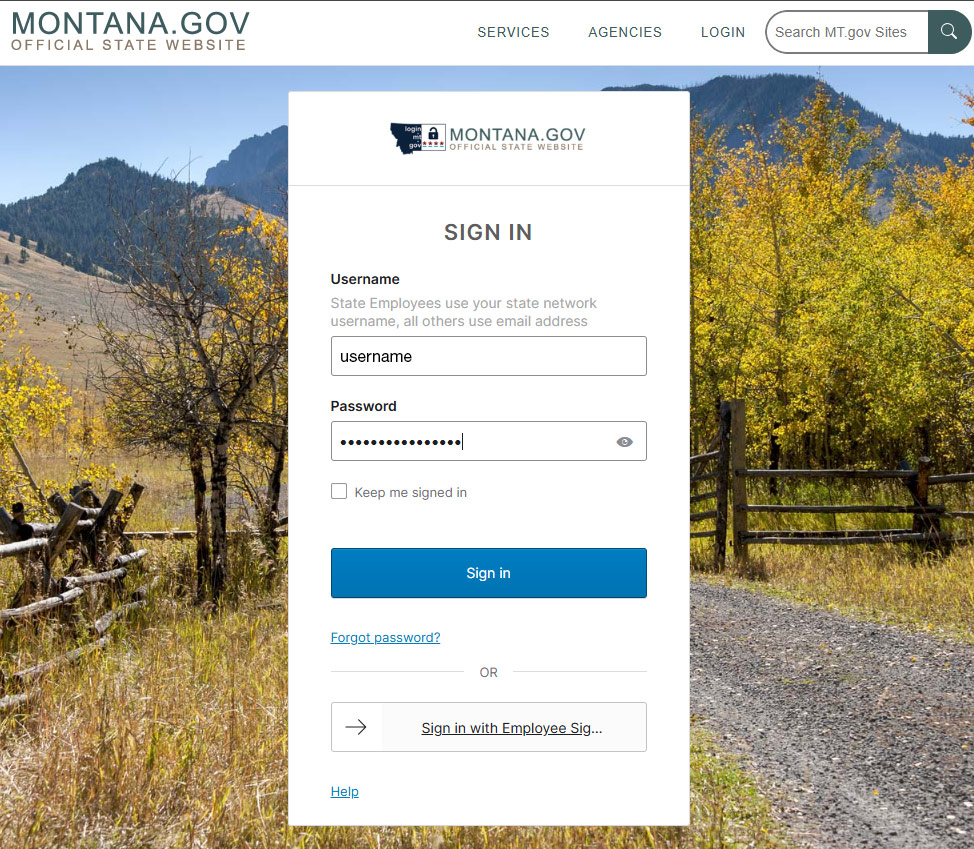Click the arrow icon beside Employee sign-in
This screenshot has width=974, height=849.
(356, 727)
